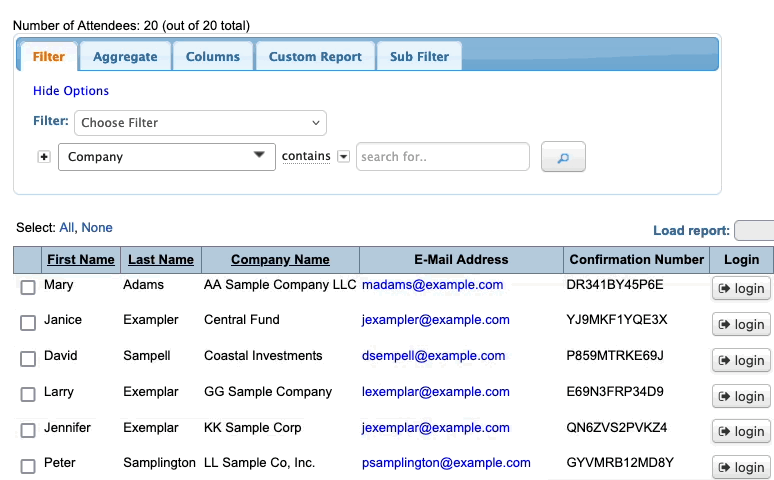
Task: Sort by Last Name column header
Action: 161,260
